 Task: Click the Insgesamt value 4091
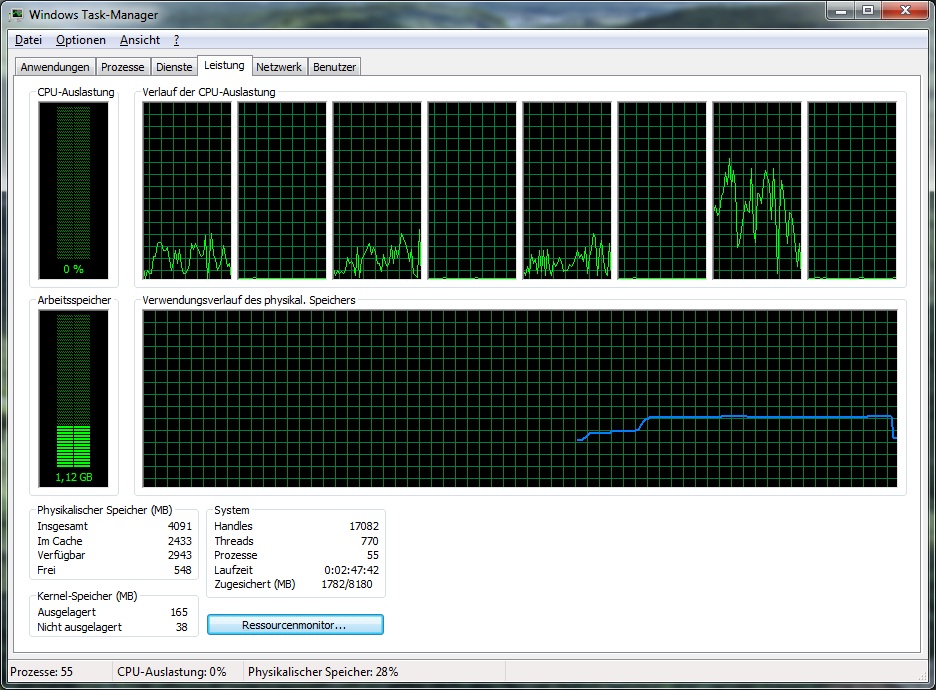click(180, 526)
